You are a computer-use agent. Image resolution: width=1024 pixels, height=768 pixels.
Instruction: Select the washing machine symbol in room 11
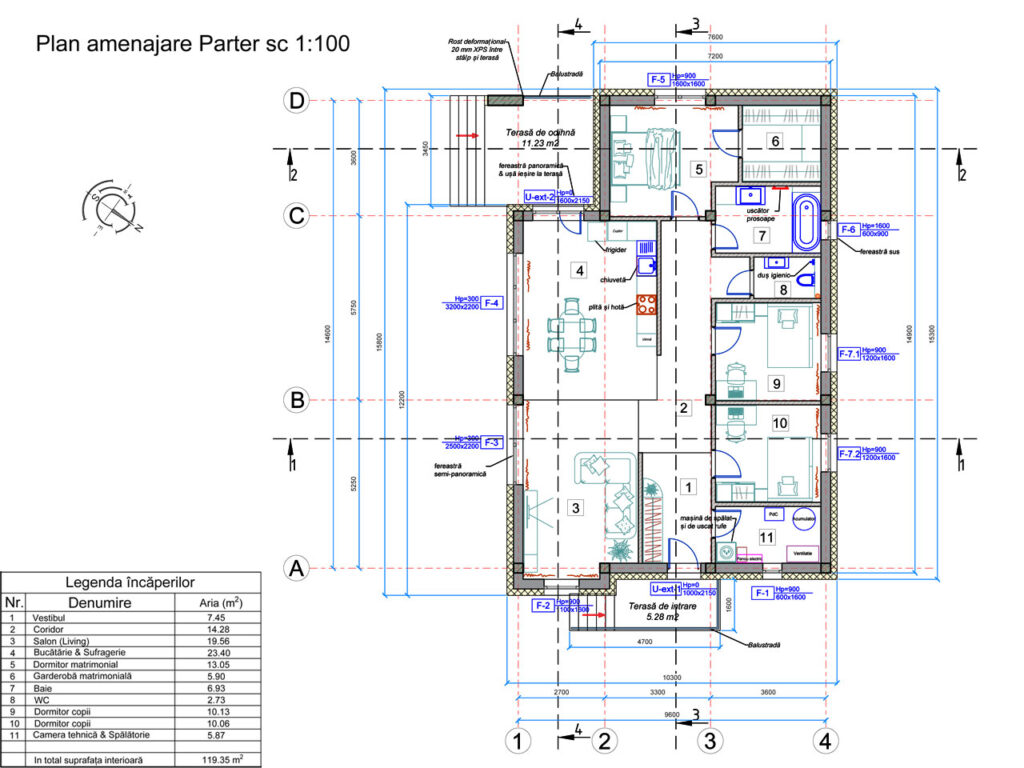tap(726, 552)
